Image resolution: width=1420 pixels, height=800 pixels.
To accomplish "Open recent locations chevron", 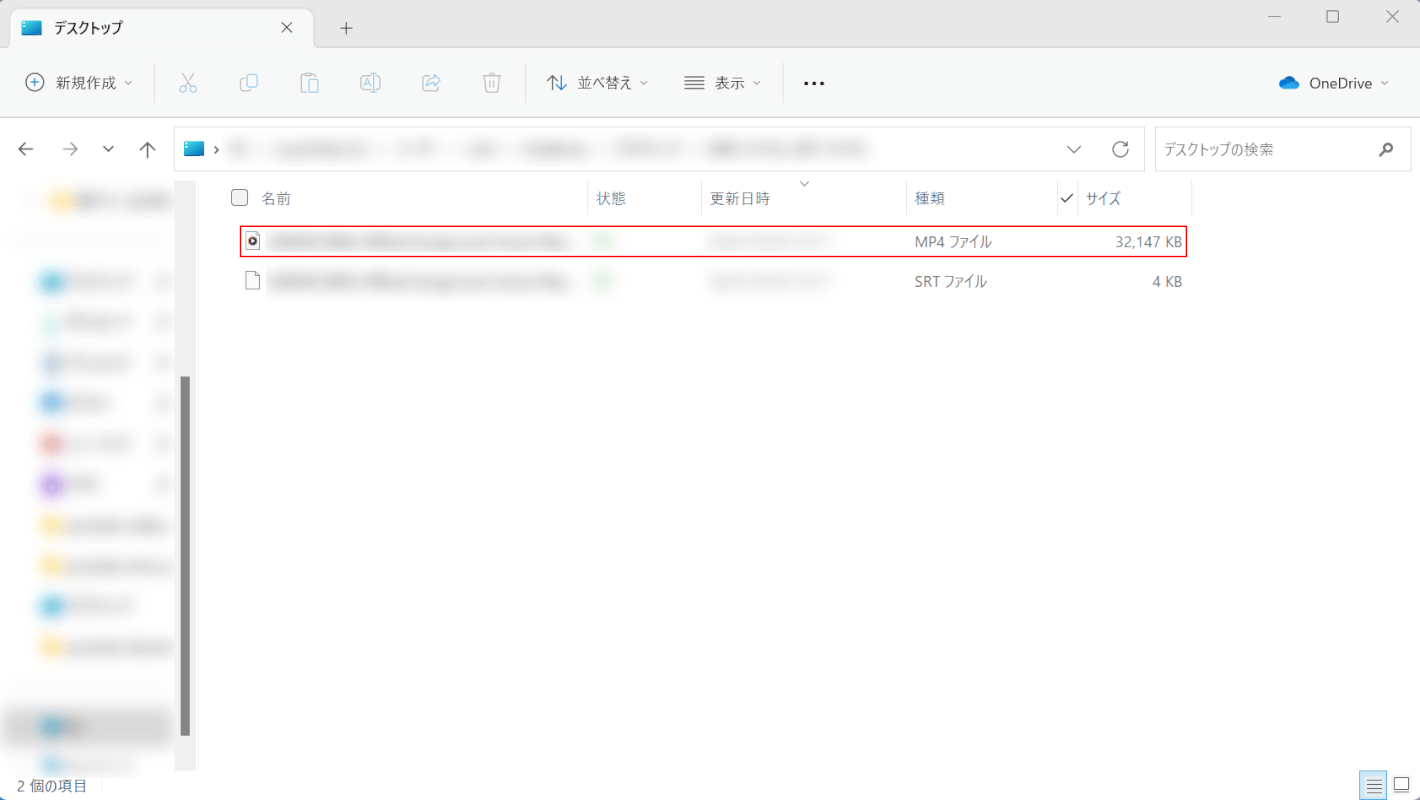I will (108, 149).
